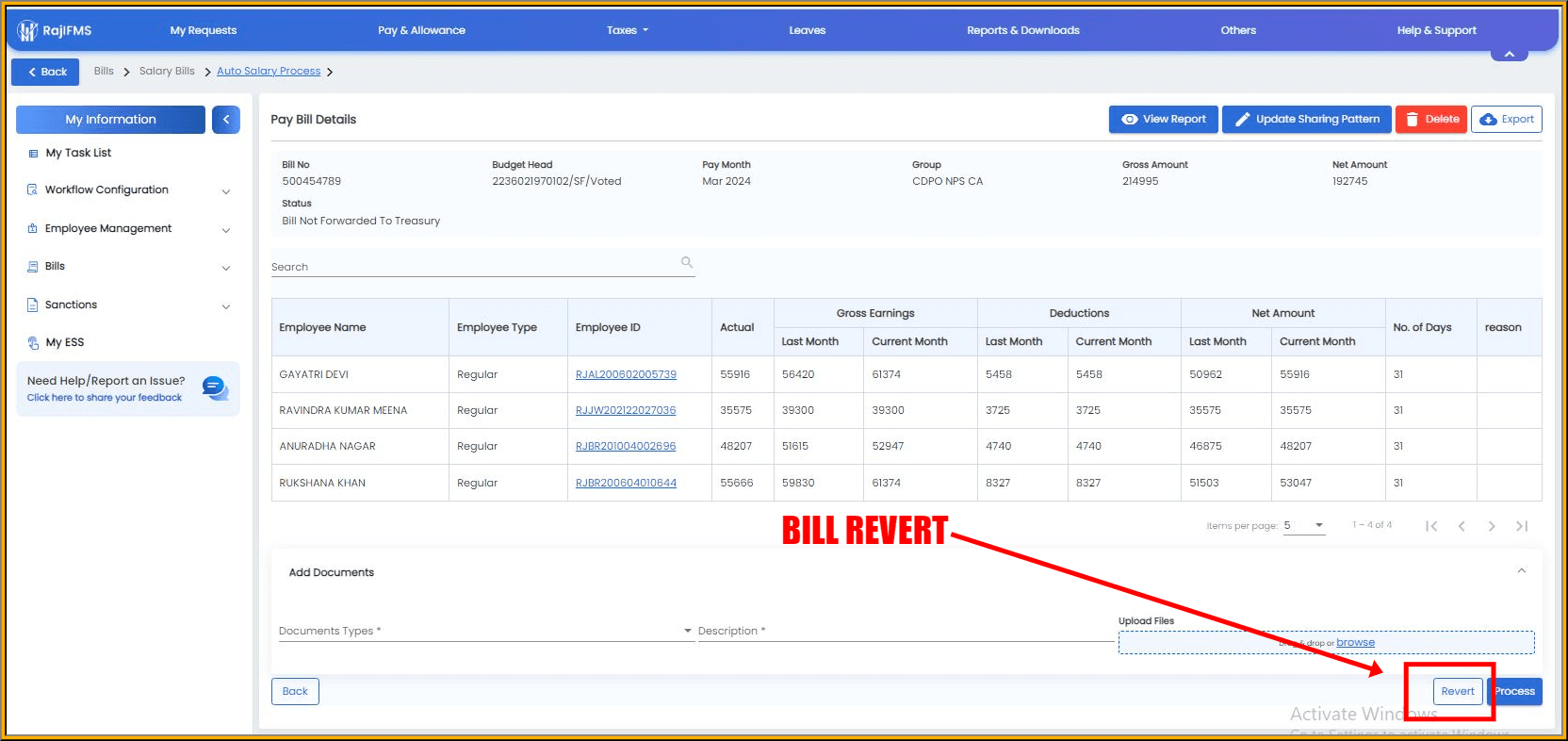Expand the Bills sidebar menu

tap(226, 268)
